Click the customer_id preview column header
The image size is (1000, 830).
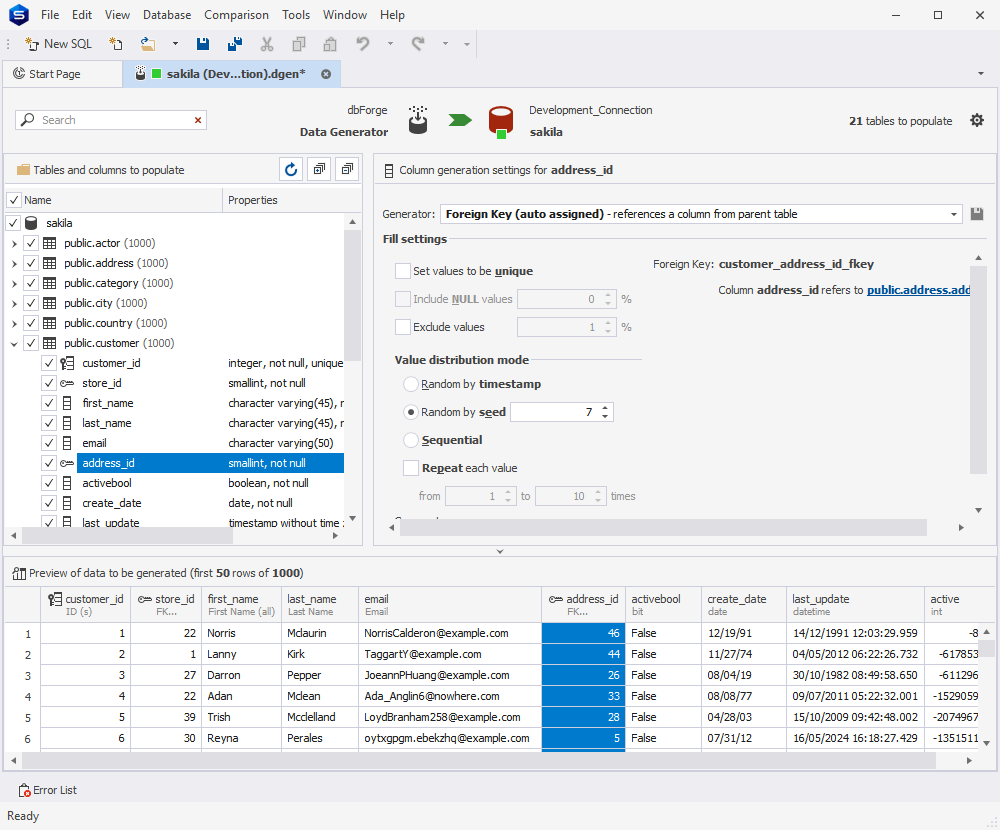coord(86,605)
